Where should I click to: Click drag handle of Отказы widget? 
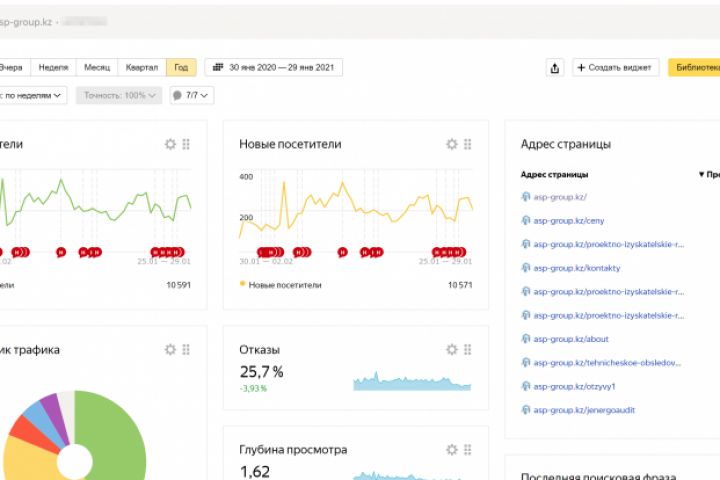pos(467,350)
